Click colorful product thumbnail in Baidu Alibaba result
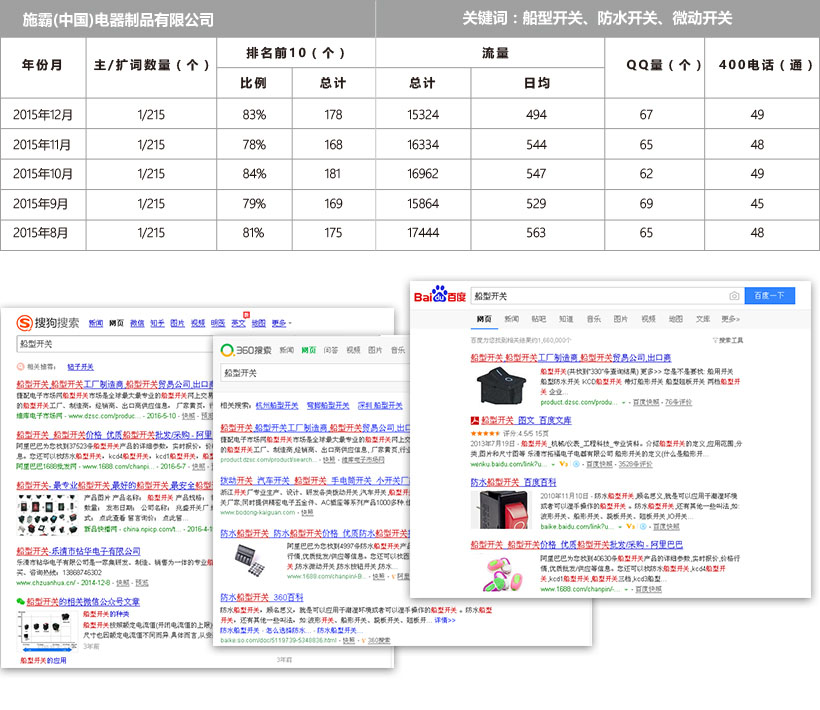The height and width of the screenshot is (710, 820). coord(503,574)
